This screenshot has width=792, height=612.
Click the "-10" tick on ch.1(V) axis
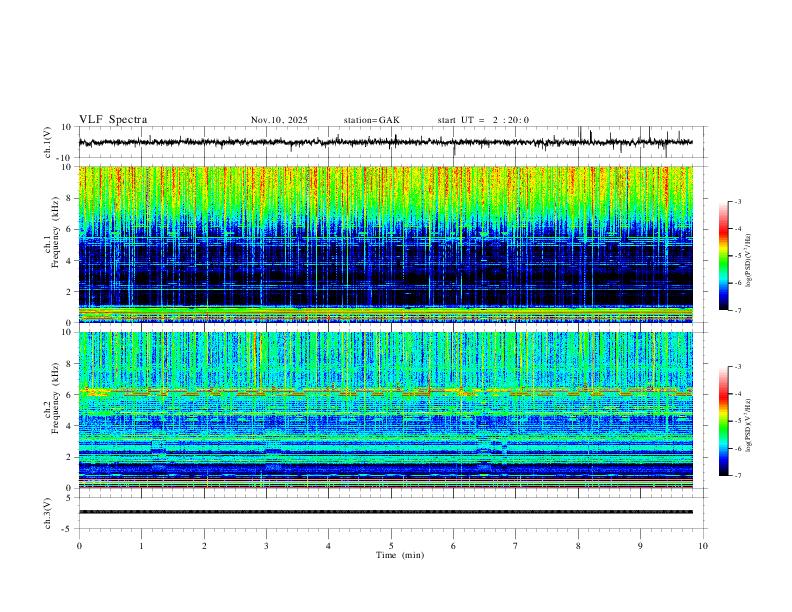65,158
